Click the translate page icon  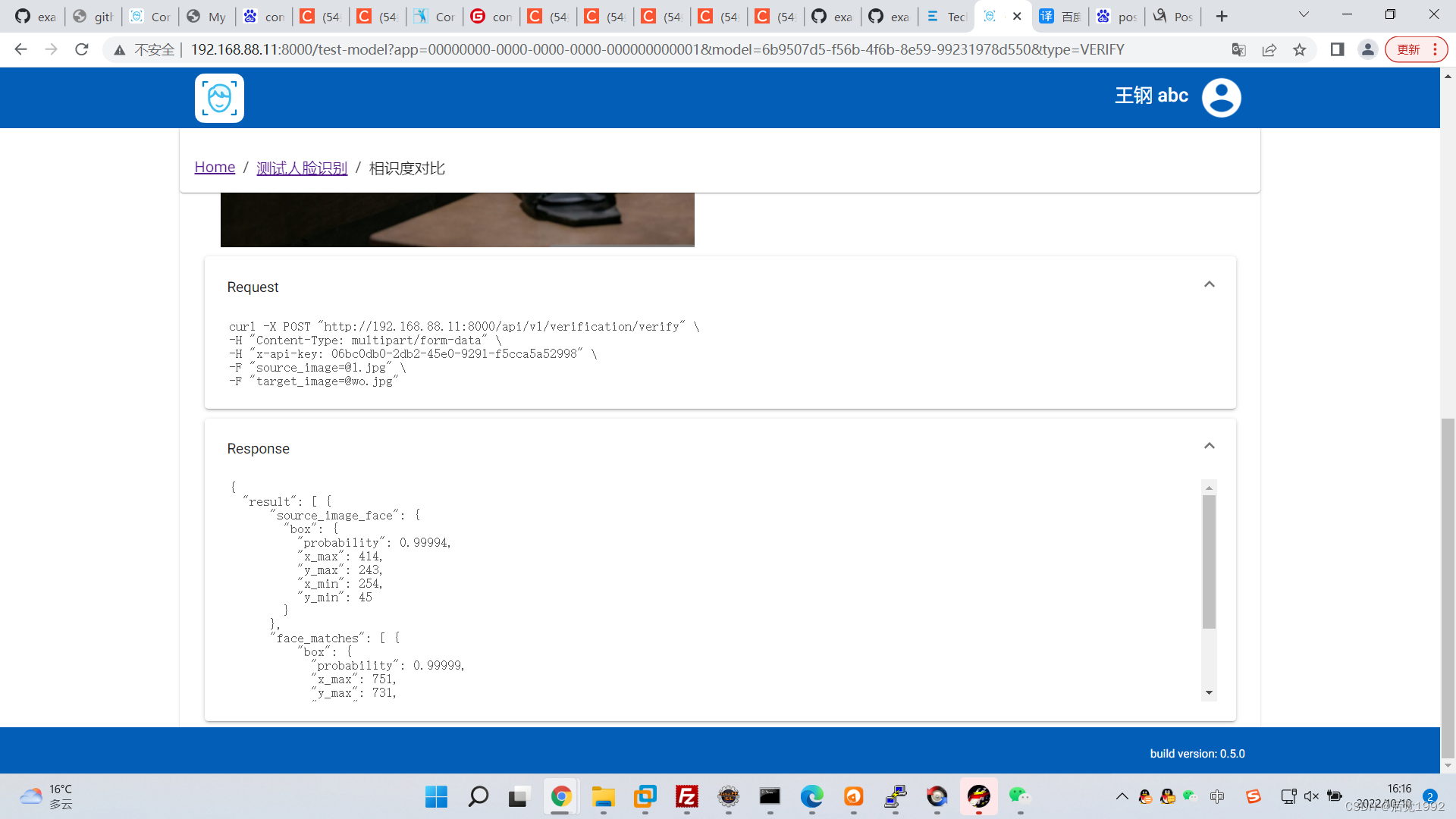(x=1238, y=50)
